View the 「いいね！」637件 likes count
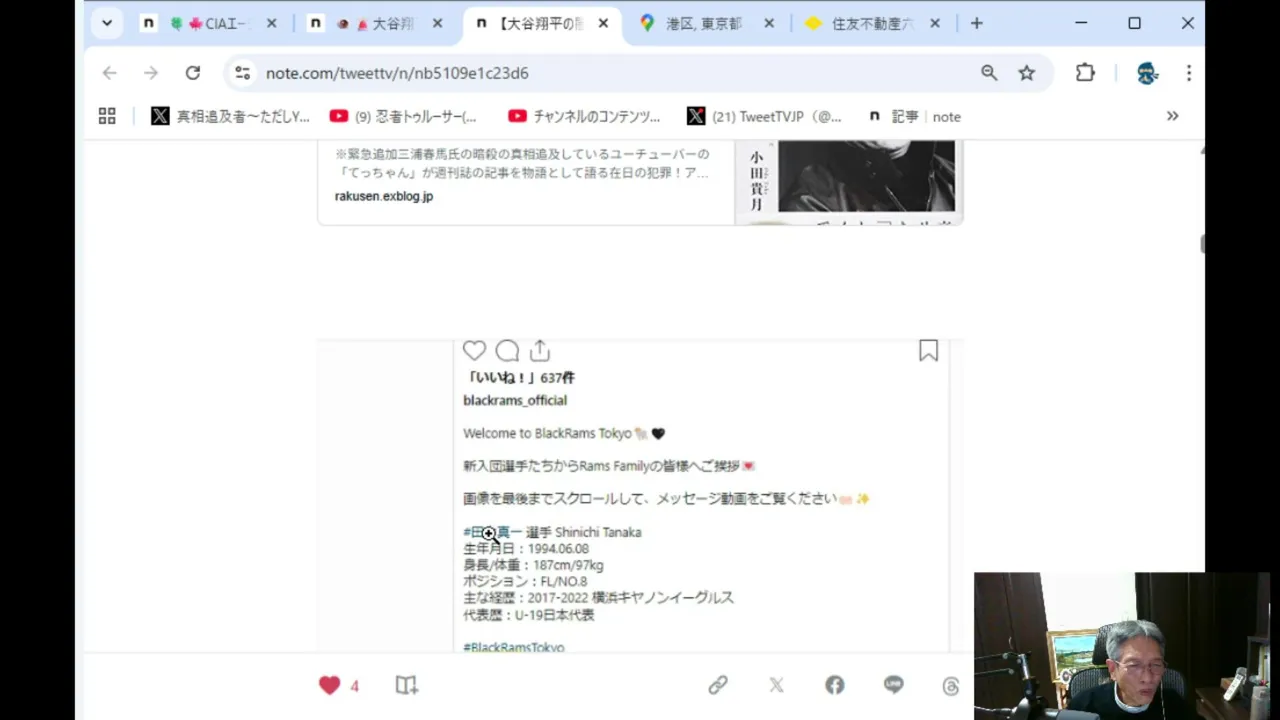Image resolution: width=1280 pixels, height=720 pixels. 520,378
